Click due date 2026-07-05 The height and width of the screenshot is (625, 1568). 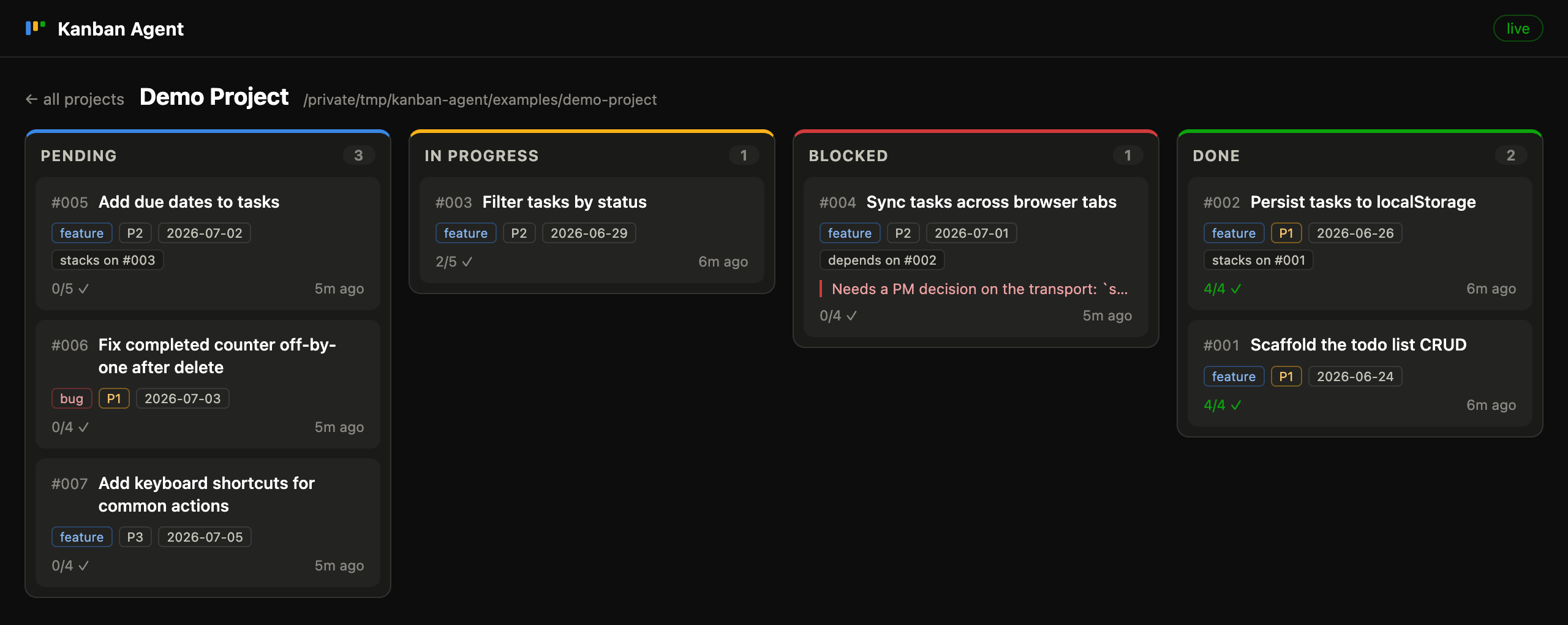coord(205,537)
